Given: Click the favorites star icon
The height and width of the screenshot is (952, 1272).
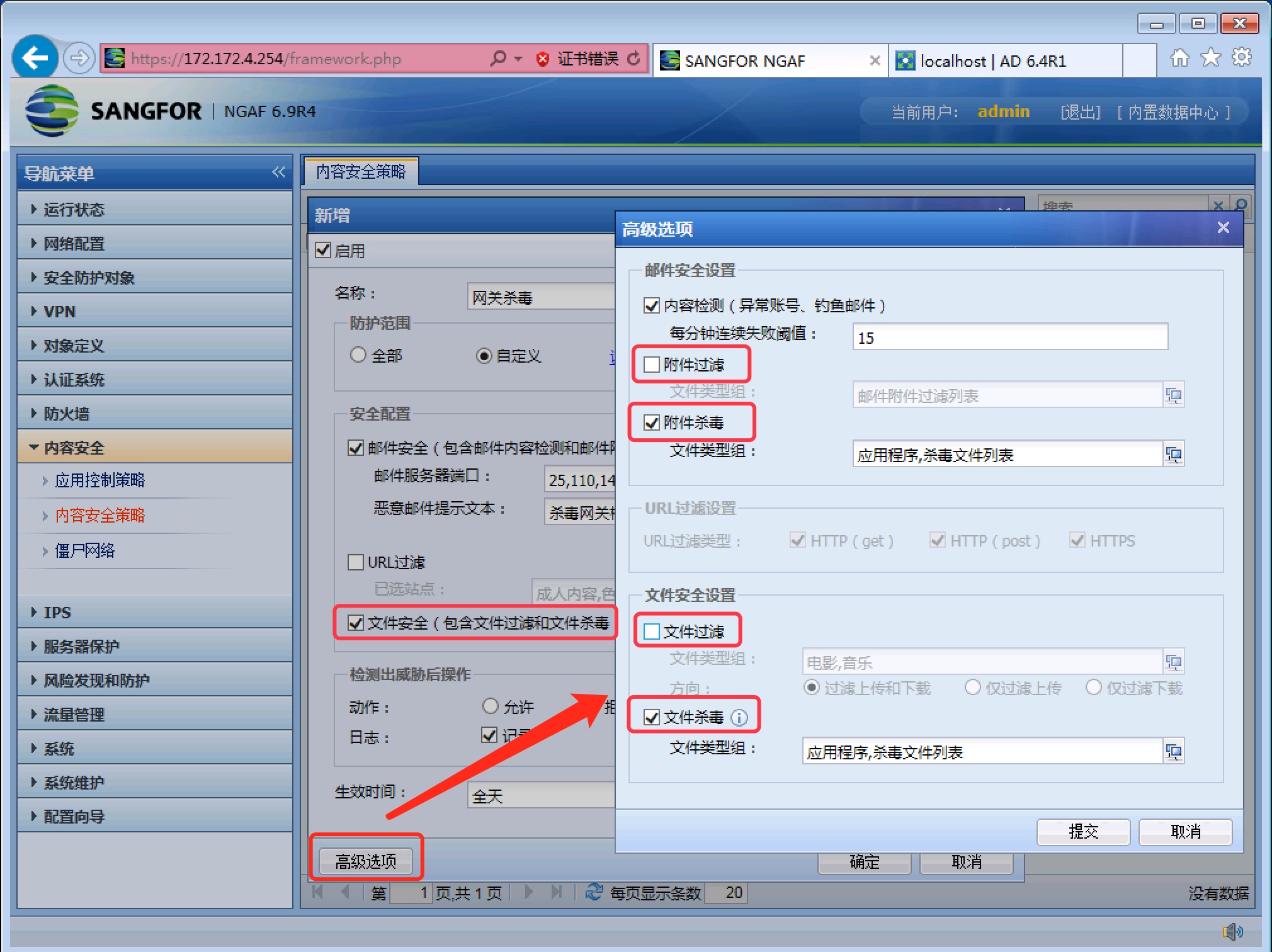Looking at the screenshot, I should click(x=1210, y=58).
